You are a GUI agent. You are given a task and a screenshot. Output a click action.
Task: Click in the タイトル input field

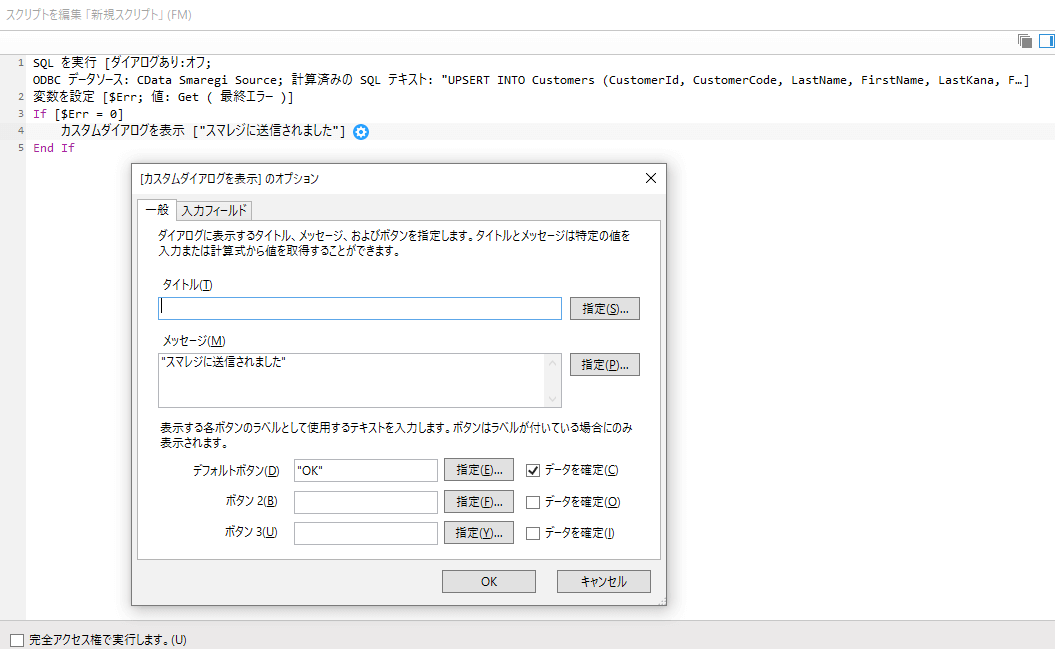[360, 309]
